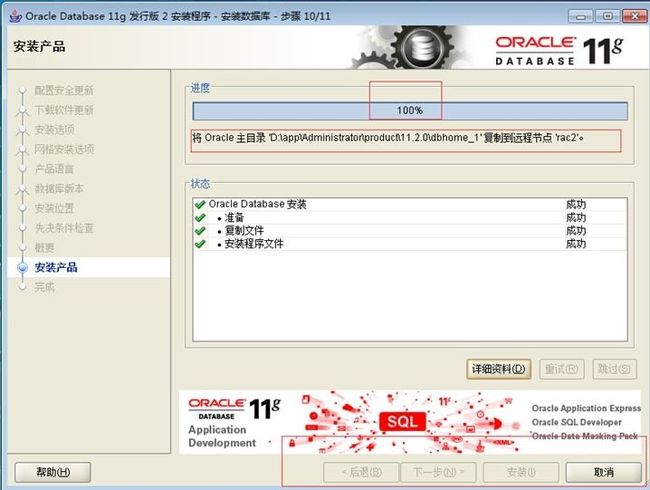Click the Oracle Database 11g logo in header
650x490 pixels.
pos(559,51)
